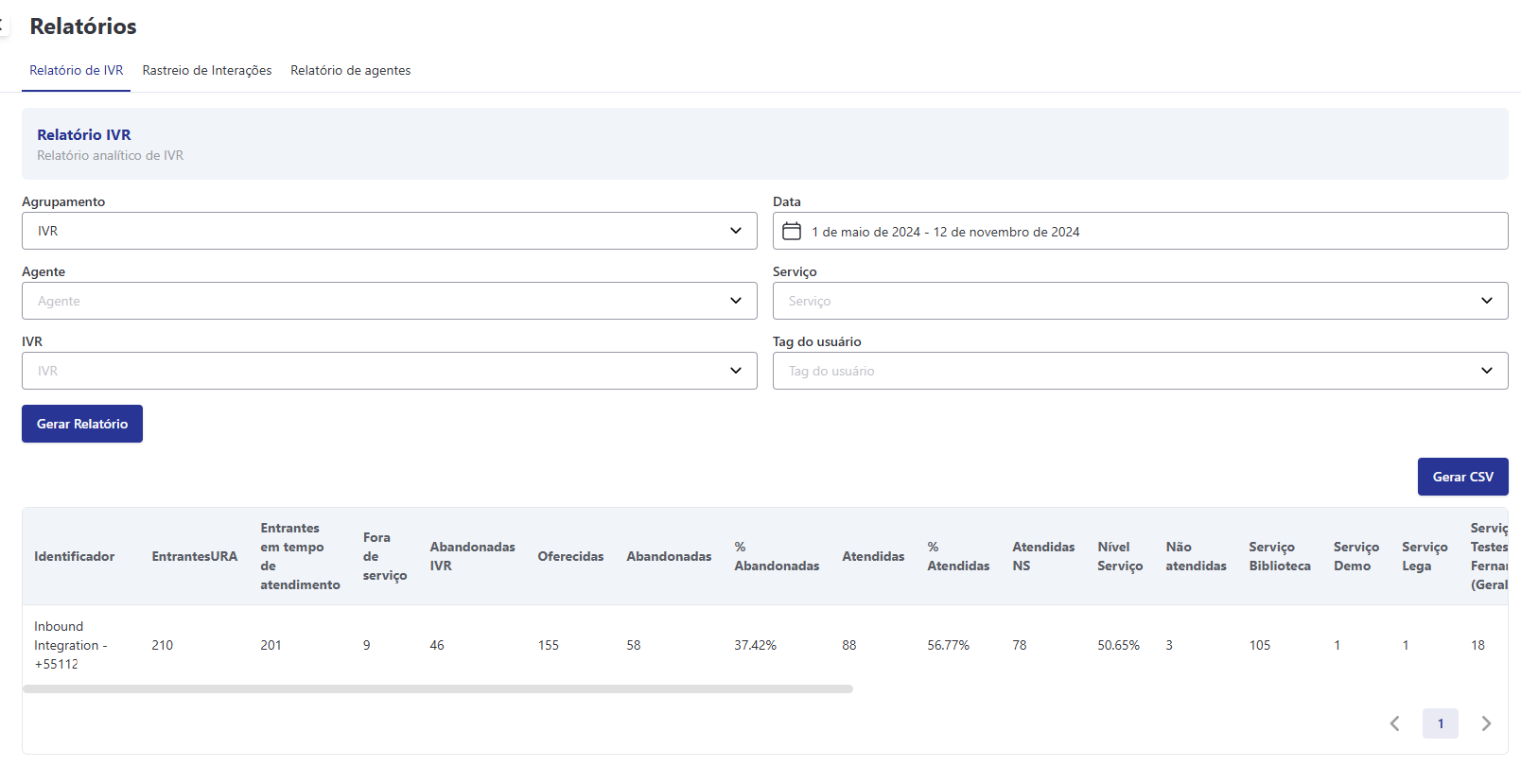Click the EntrantesURA column header
Viewport: 1521px width, 784px height.
tap(195, 556)
